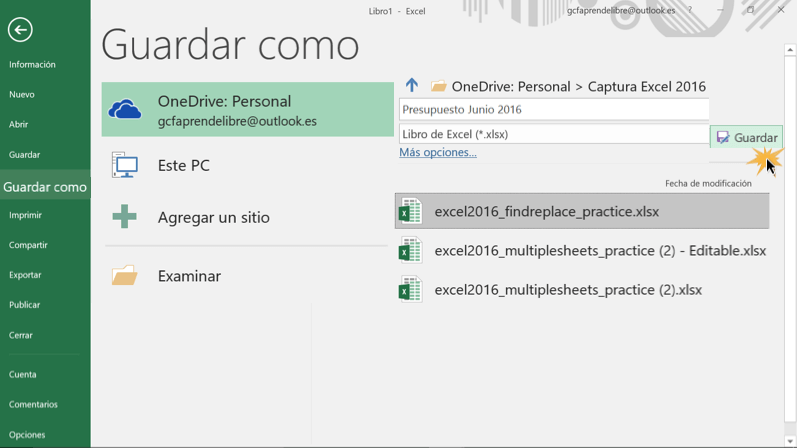The image size is (797, 448).
Task: Select file excel2016_multiplesheets_practice (2).xlsx
Action: click(582, 289)
